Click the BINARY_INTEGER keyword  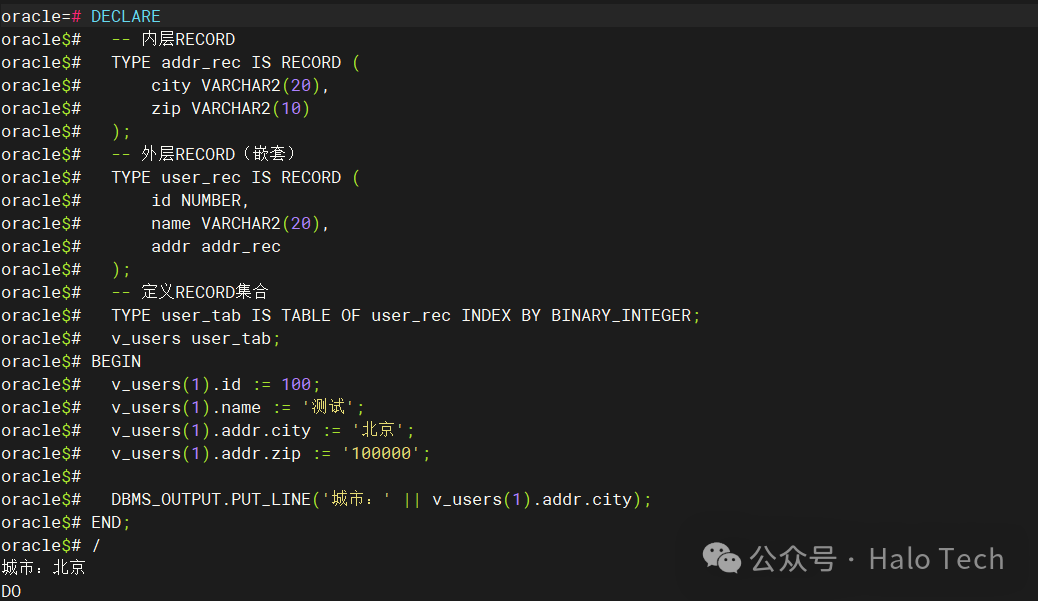621,315
